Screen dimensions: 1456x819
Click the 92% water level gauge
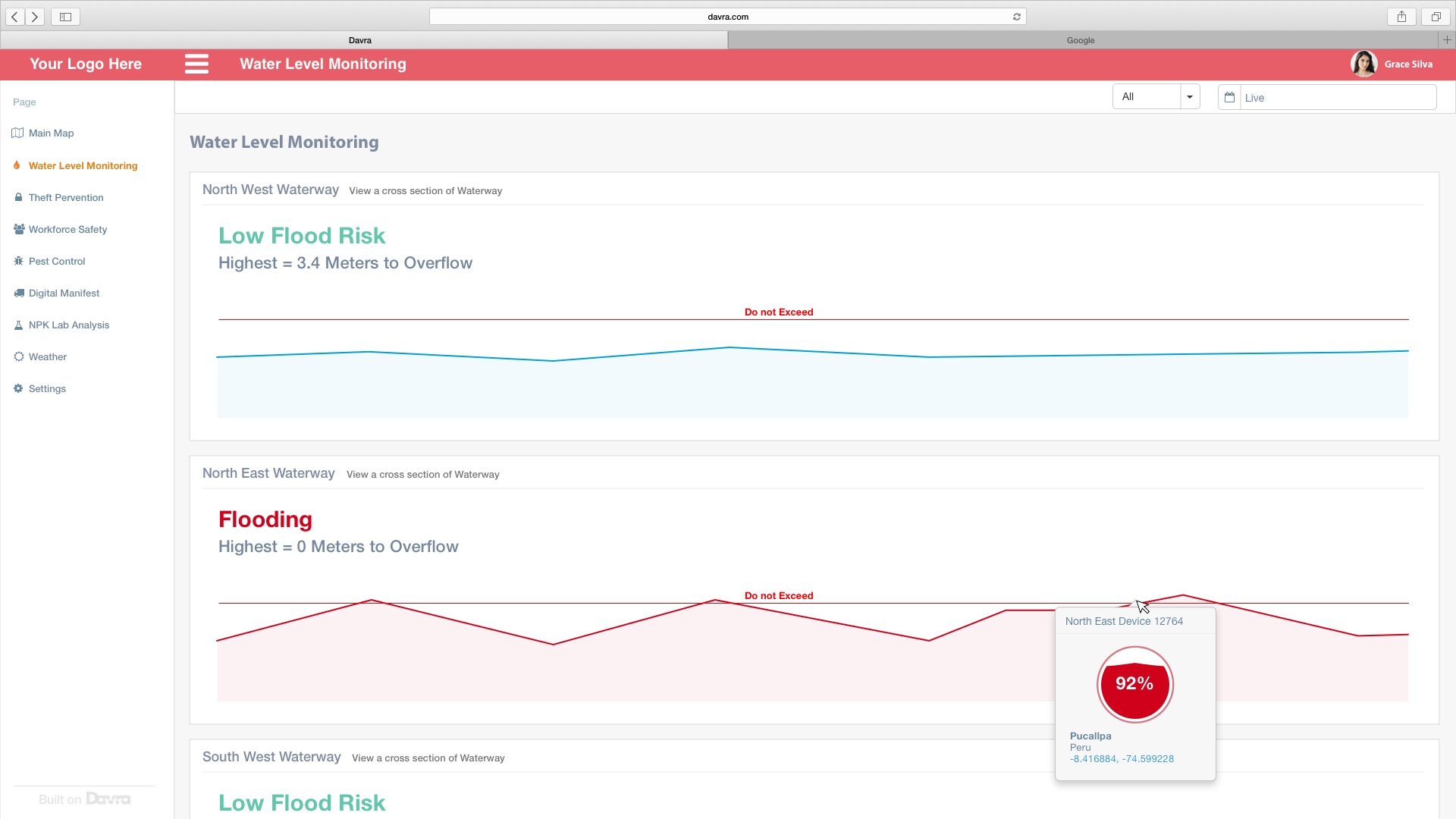1134,684
